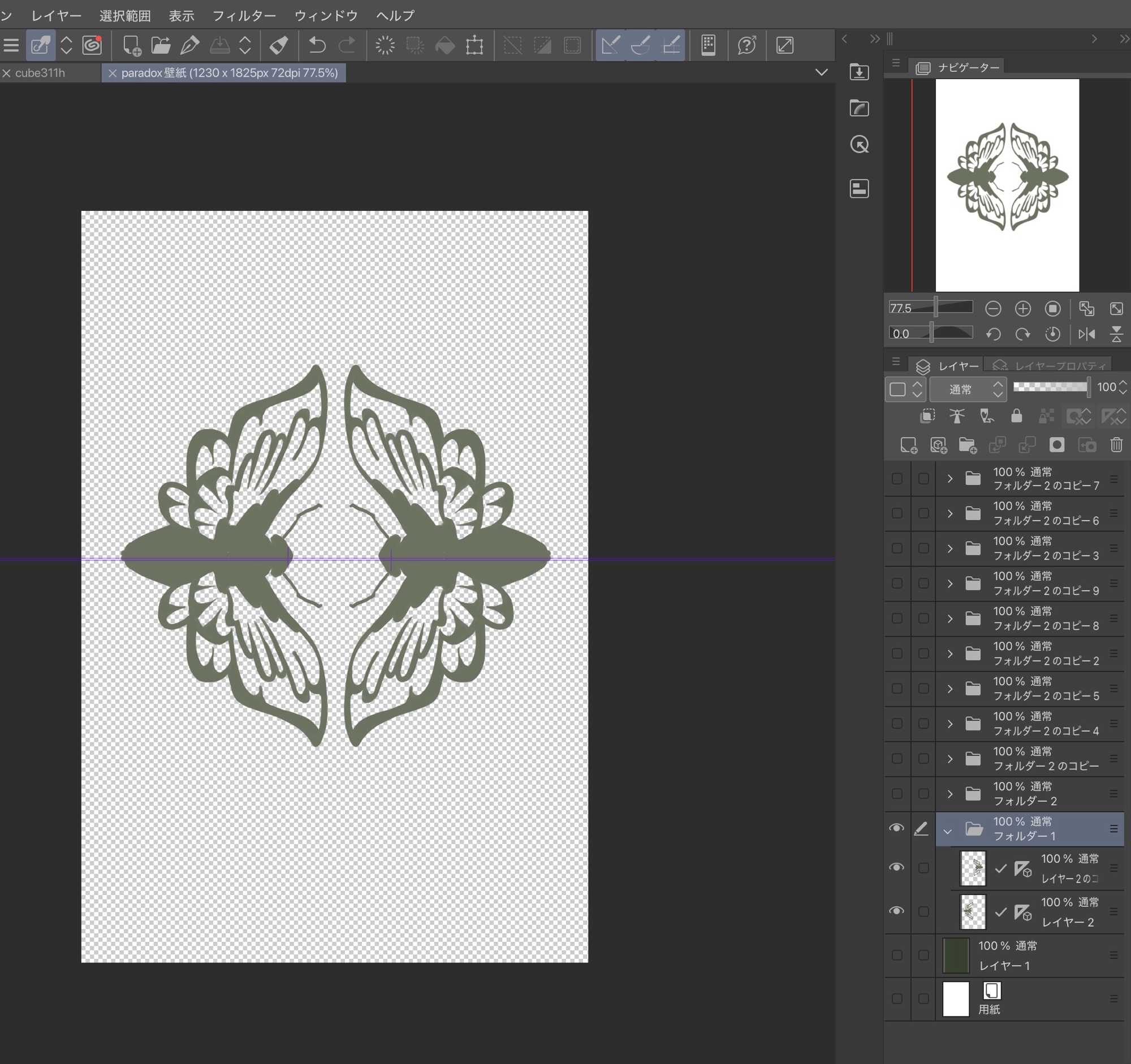Expand フォルダー 2 のコピー 7 folder
Screen dimensions: 1131x1064
click(x=949, y=479)
